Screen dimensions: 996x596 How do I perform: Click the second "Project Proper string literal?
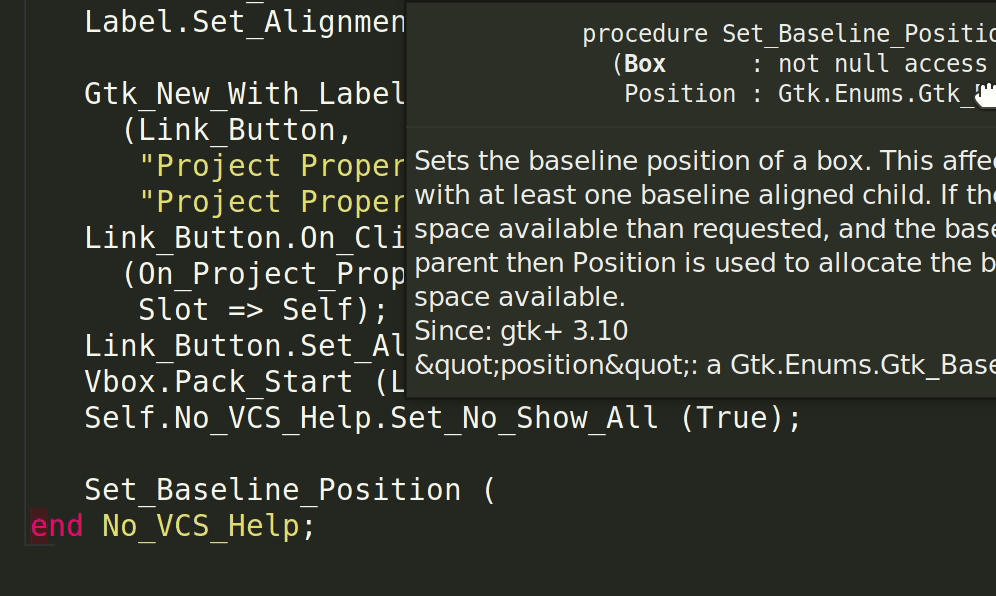tap(272, 202)
